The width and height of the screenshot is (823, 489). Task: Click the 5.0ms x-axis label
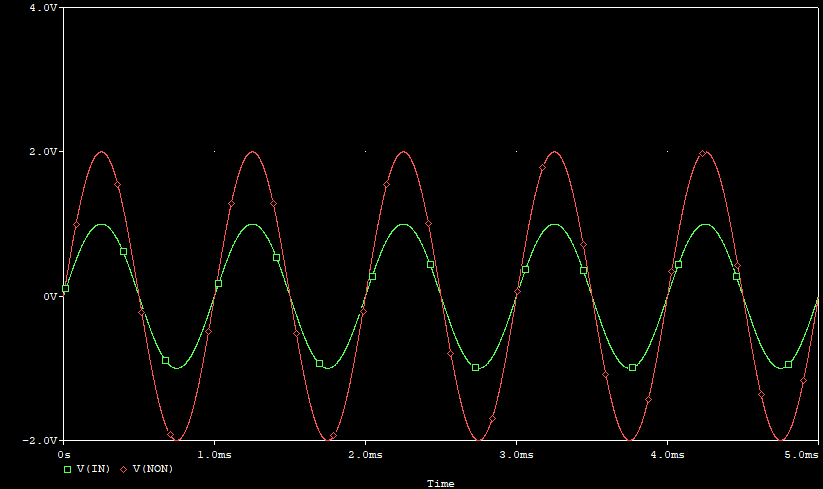click(801, 455)
